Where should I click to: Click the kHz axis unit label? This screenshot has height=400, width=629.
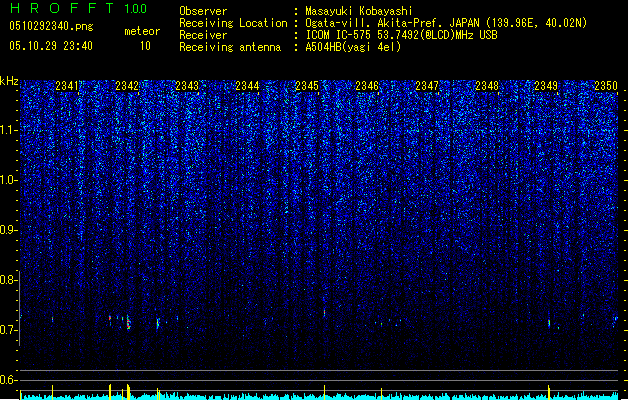coord(9,81)
